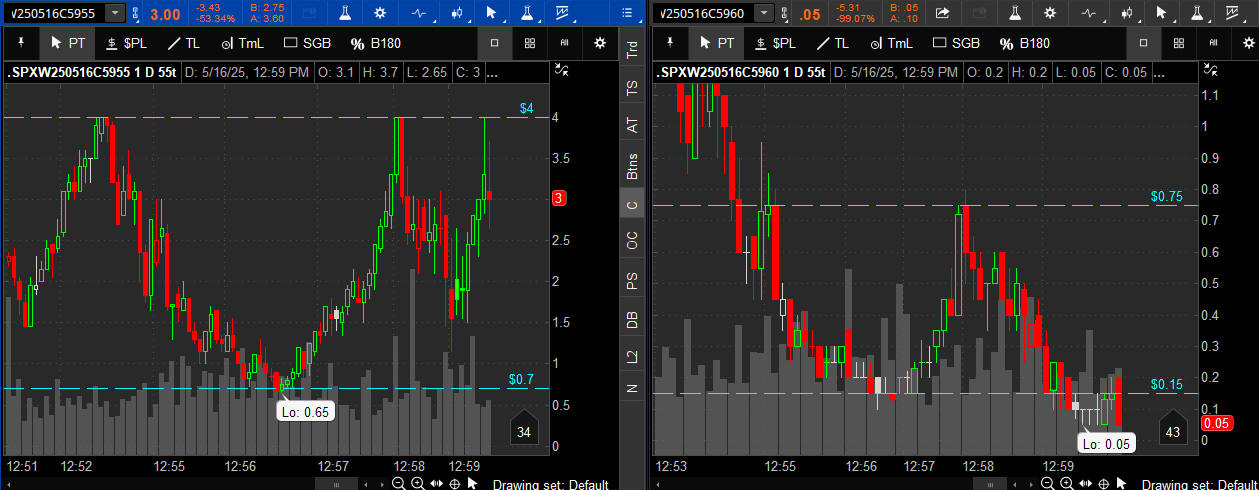Click the 34 expansion area button on left chart
Image resolution: width=1259 pixels, height=490 pixels.
pyautogui.click(x=522, y=432)
